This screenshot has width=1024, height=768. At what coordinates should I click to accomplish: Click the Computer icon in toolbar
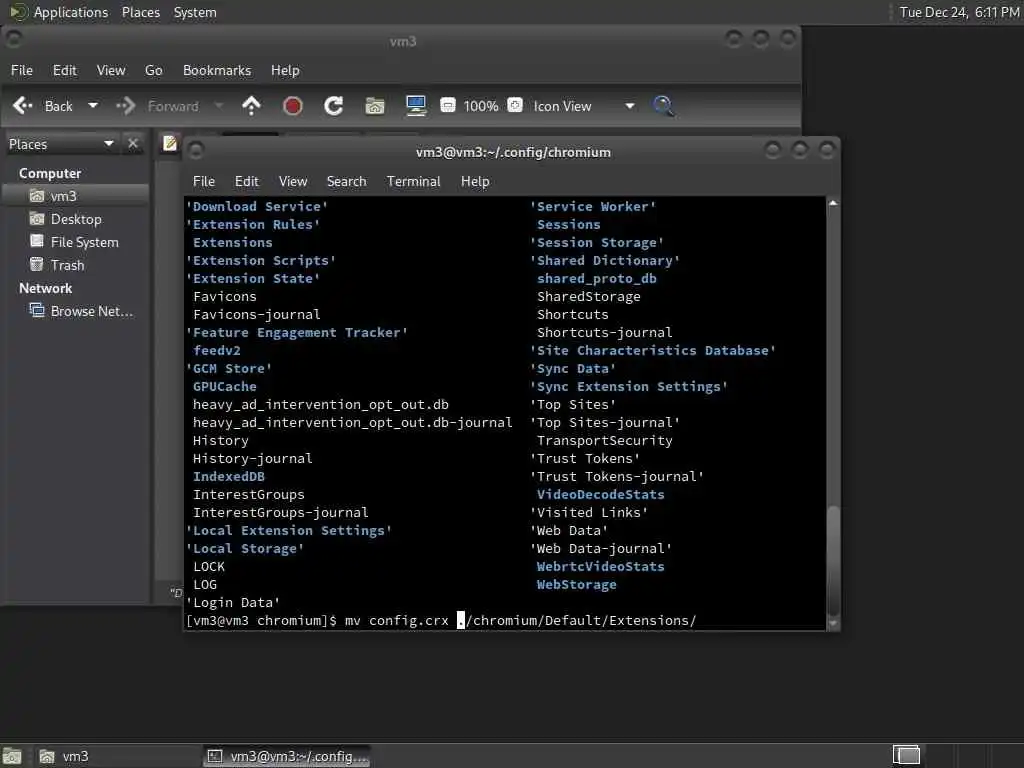[x=416, y=106]
